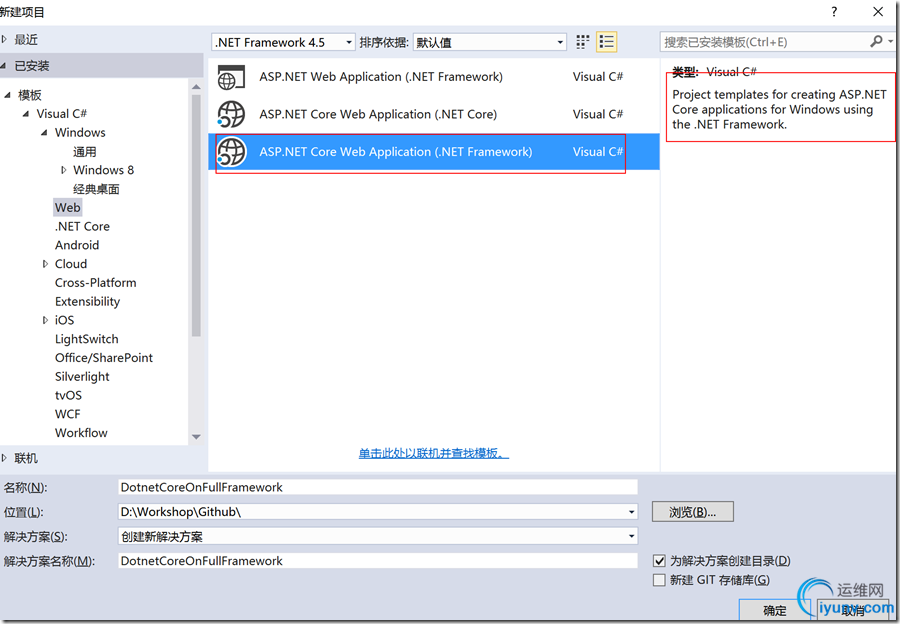
Task: Select the 通用 tree item
Action: [x=84, y=152]
